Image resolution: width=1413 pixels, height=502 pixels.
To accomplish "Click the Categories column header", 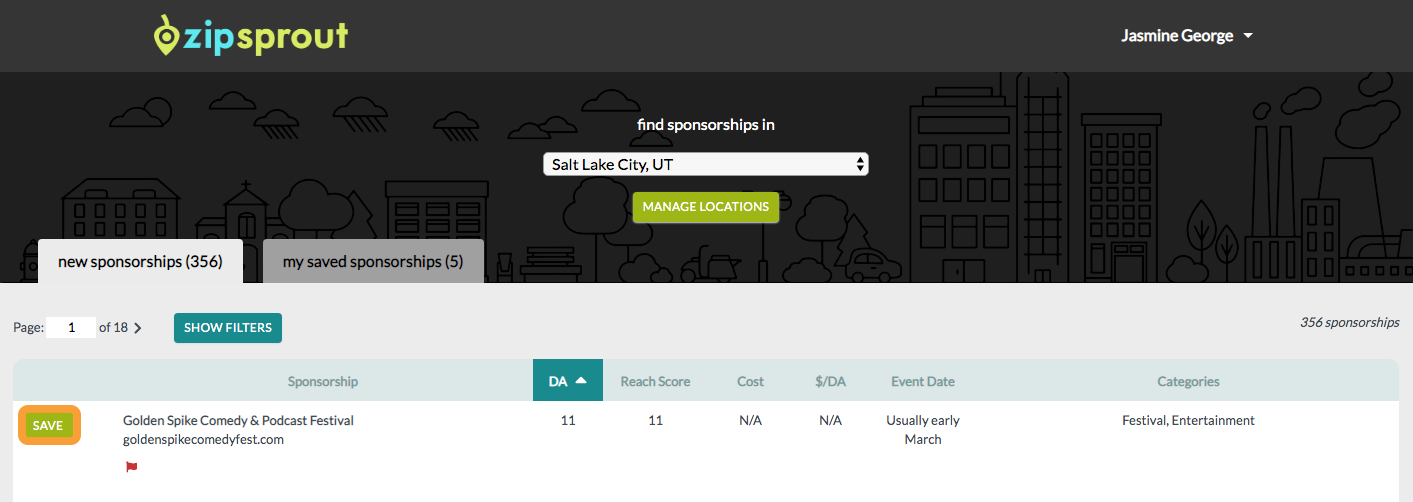I will pyautogui.click(x=1188, y=381).
